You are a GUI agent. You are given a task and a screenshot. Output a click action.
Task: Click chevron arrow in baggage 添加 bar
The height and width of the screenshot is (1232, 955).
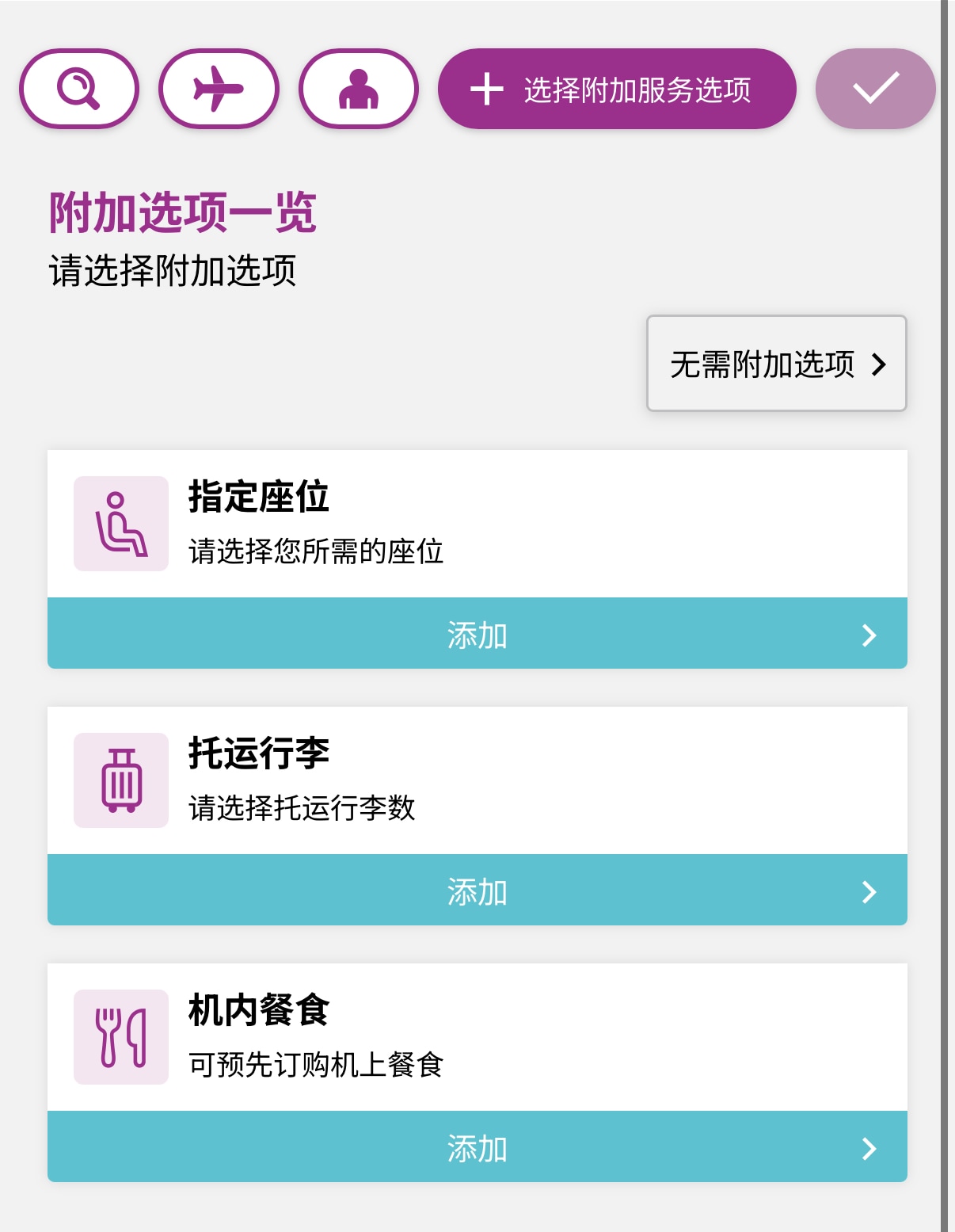pos(869,892)
